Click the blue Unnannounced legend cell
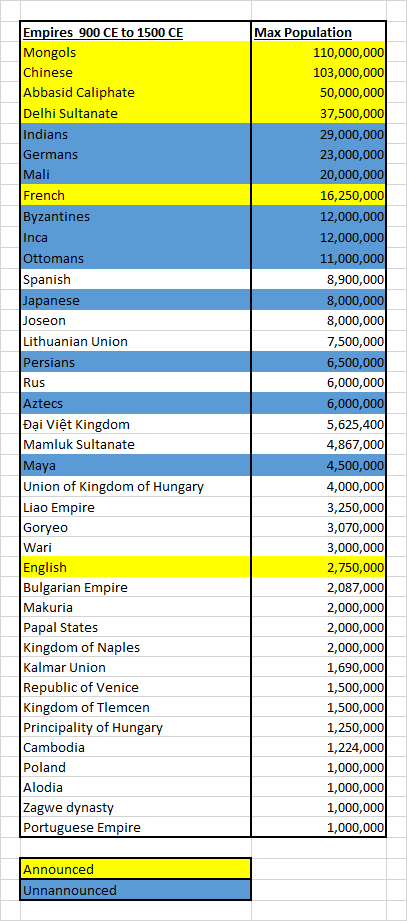The height and width of the screenshot is (921, 407). 136,890
